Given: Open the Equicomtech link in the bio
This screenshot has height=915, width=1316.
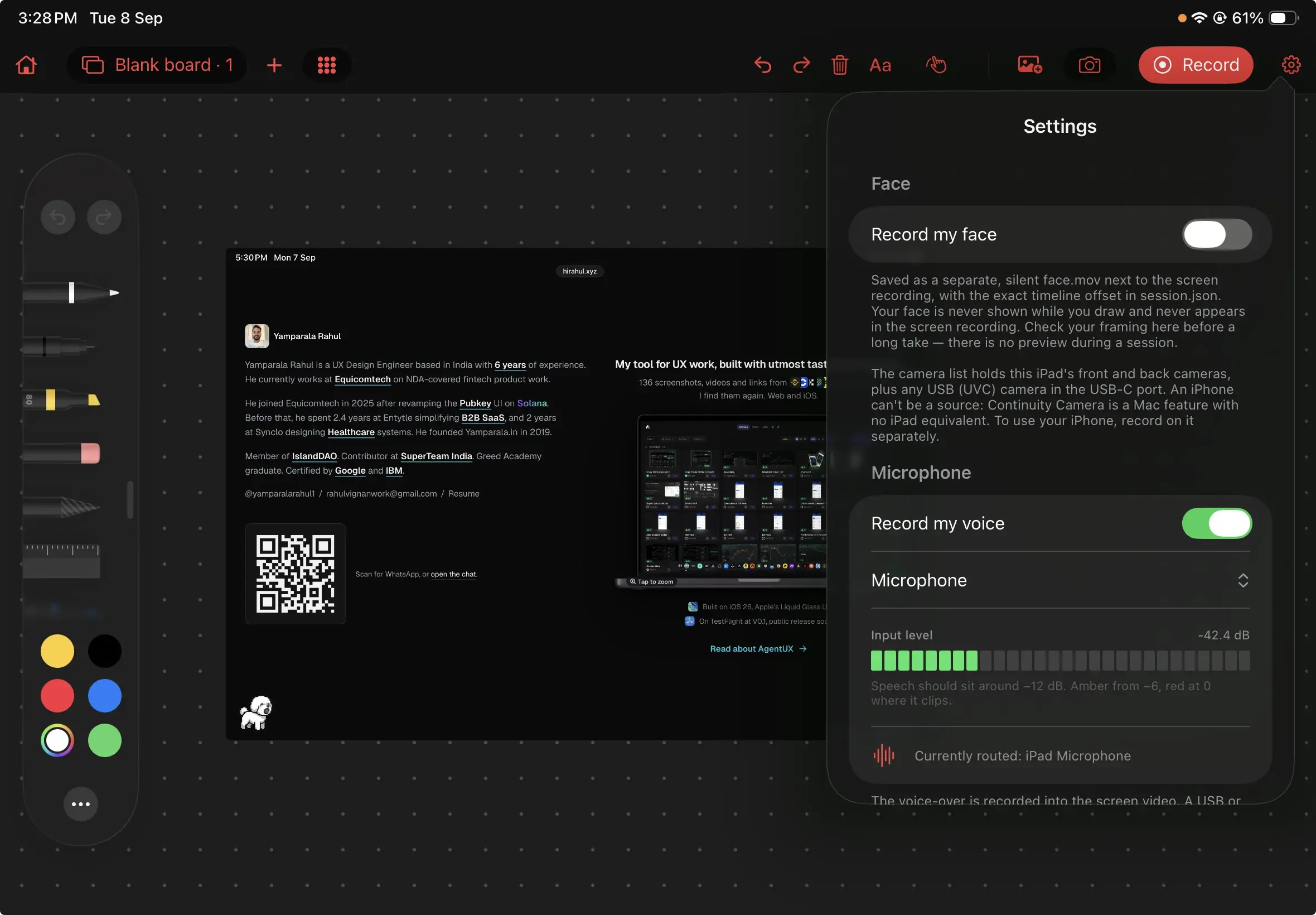Looking at the screenshot, I should click(x=362, y=379).
